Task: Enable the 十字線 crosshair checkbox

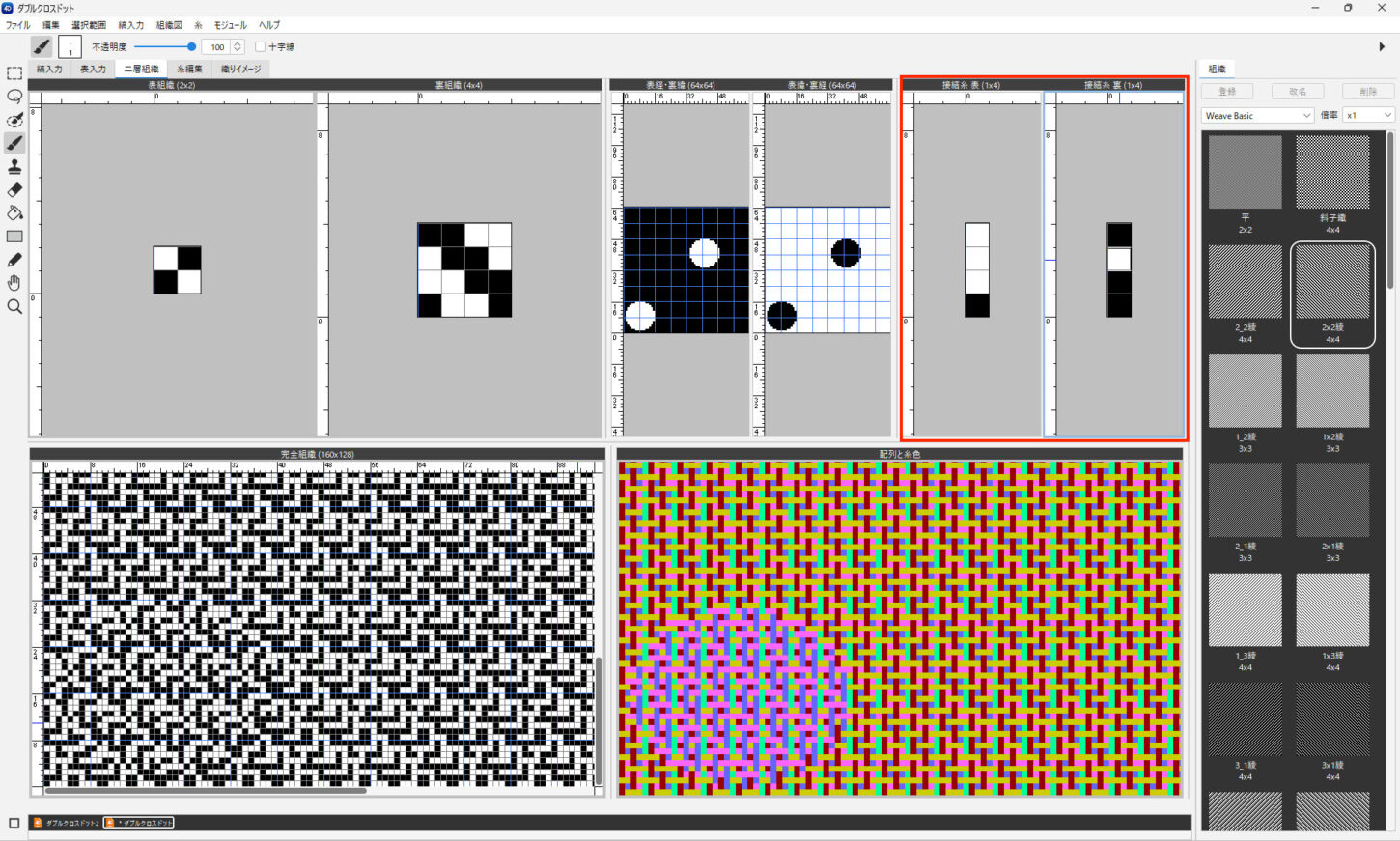Action: pos(261,47)
